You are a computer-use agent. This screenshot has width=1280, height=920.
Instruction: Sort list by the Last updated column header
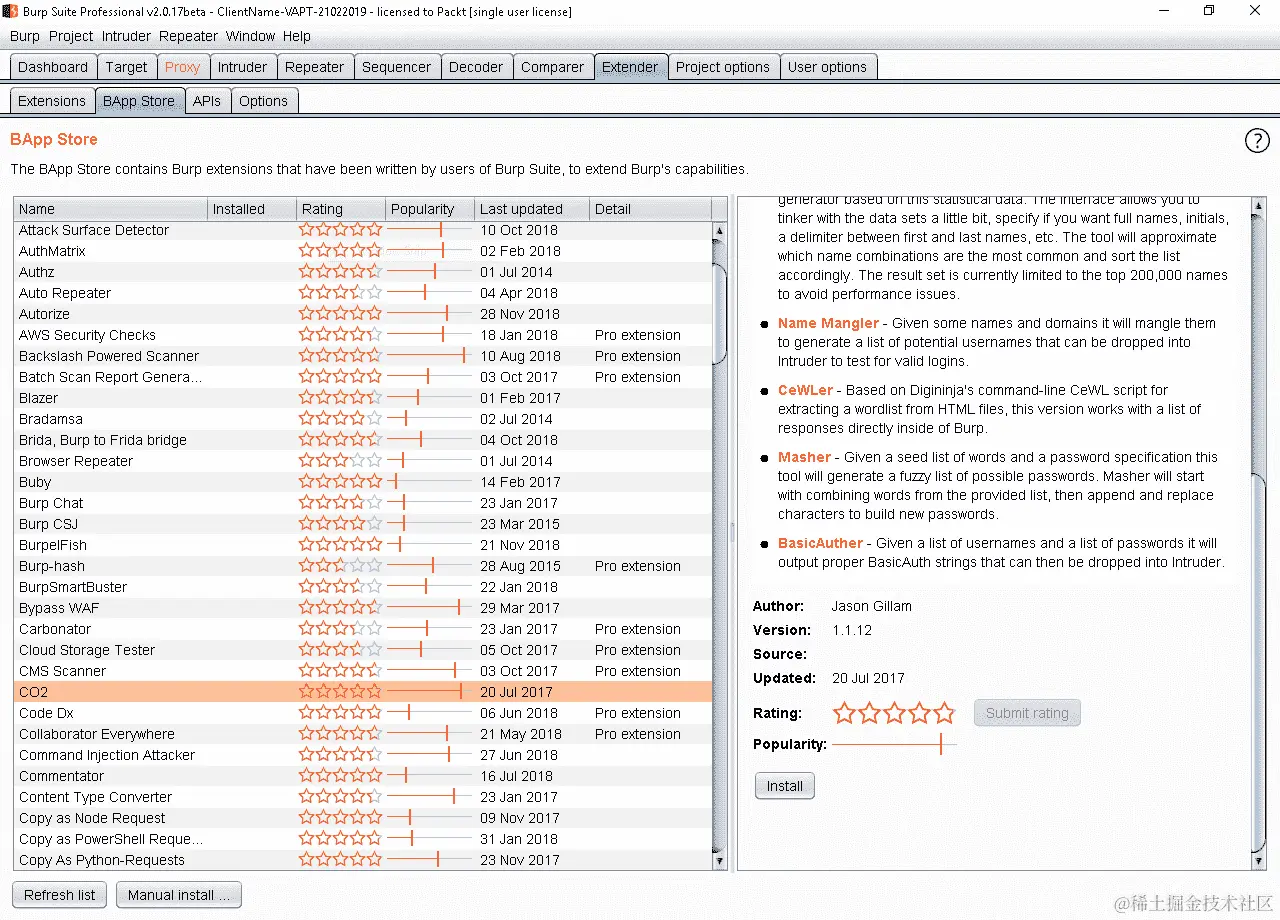click(x=533, y=209)
